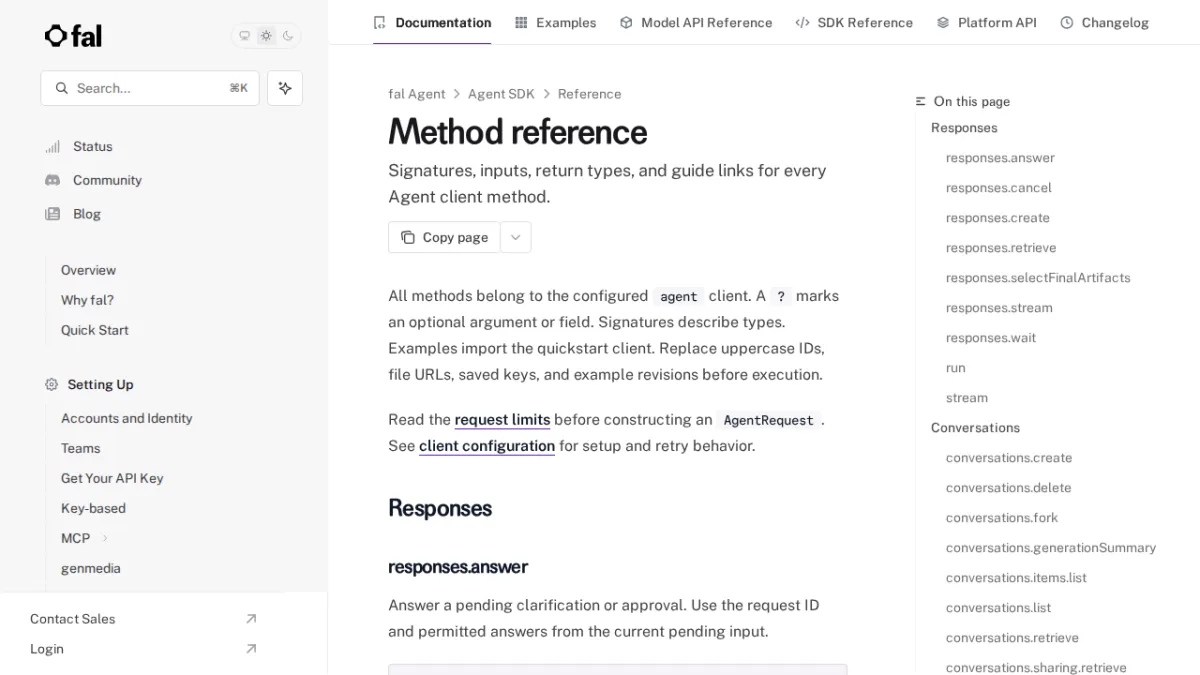Jump to responses.selectFinalArtifacts in outline
Screen dimensions: 1200x675
[1038, 278]
